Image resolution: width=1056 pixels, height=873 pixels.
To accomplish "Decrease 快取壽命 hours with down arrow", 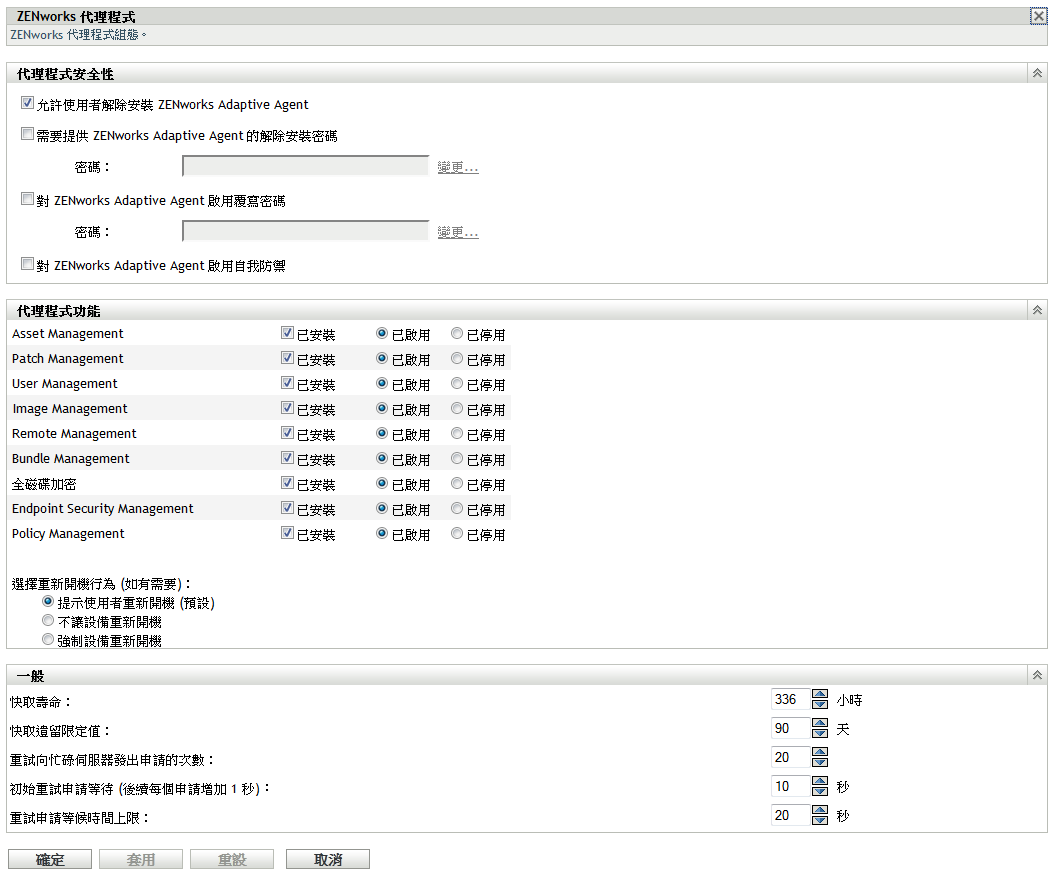I will [820, 704].
